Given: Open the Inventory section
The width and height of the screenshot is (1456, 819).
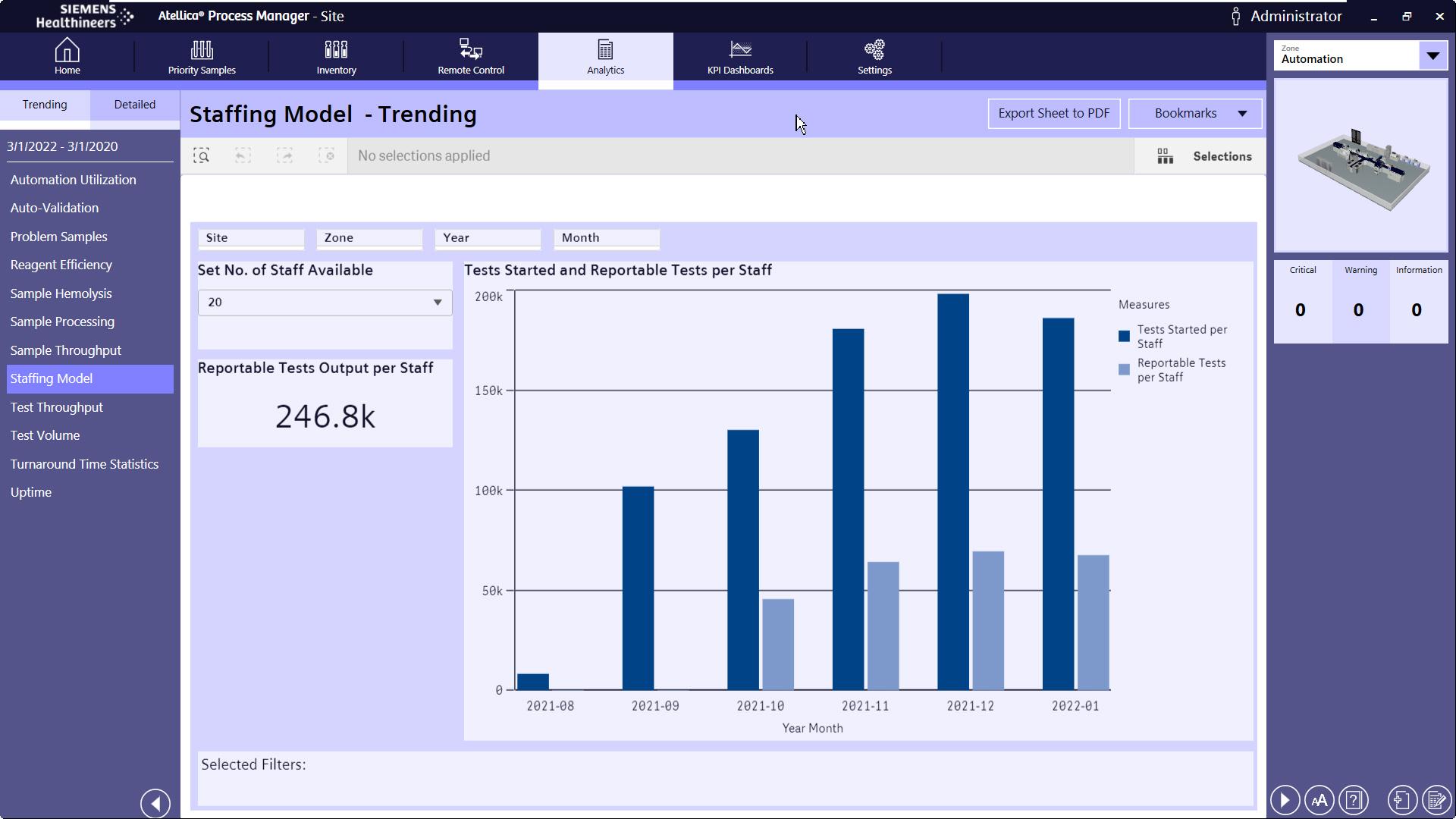Looking at the screenshot, I should point(336,58).
